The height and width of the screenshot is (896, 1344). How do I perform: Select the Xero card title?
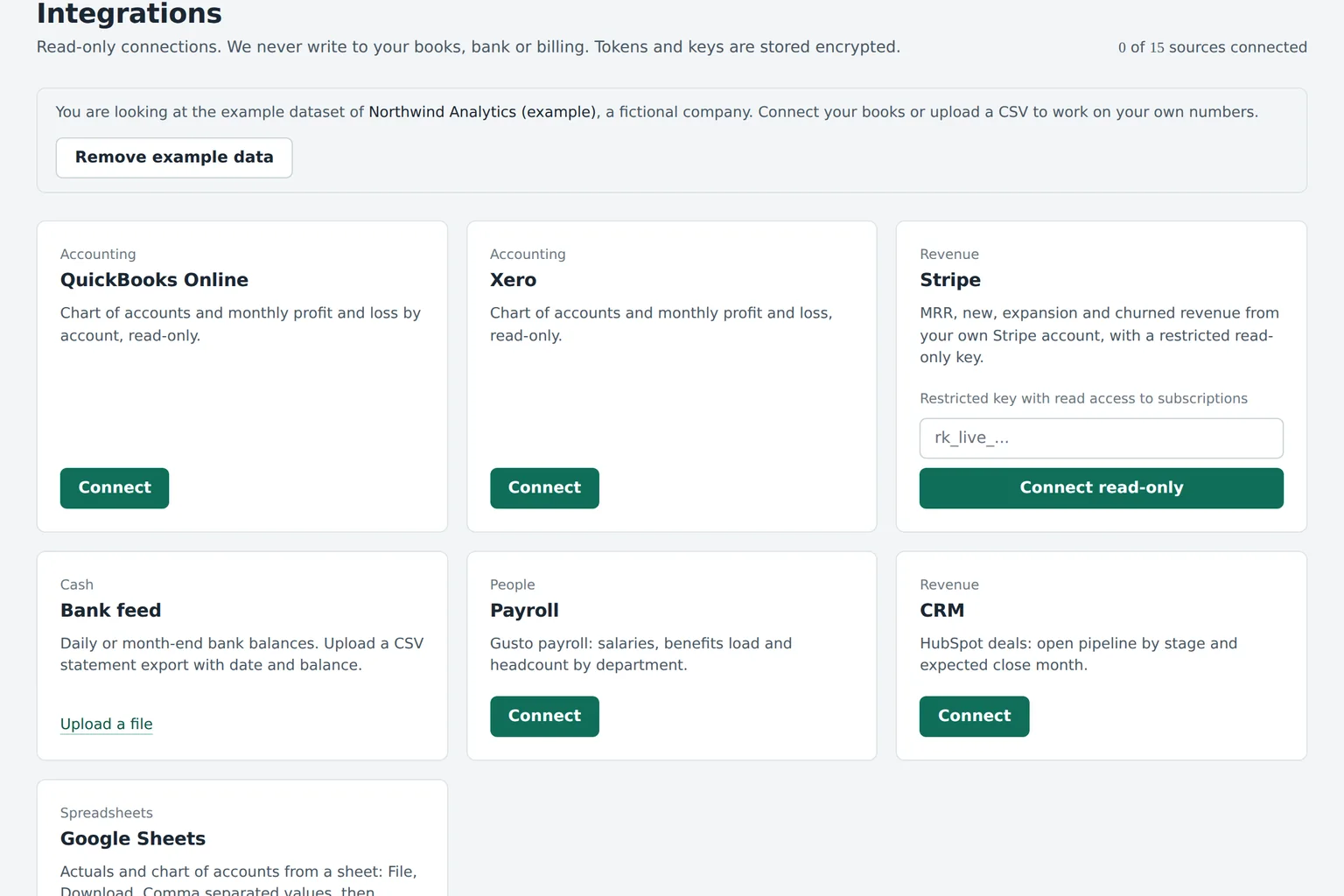pos(514,280)
